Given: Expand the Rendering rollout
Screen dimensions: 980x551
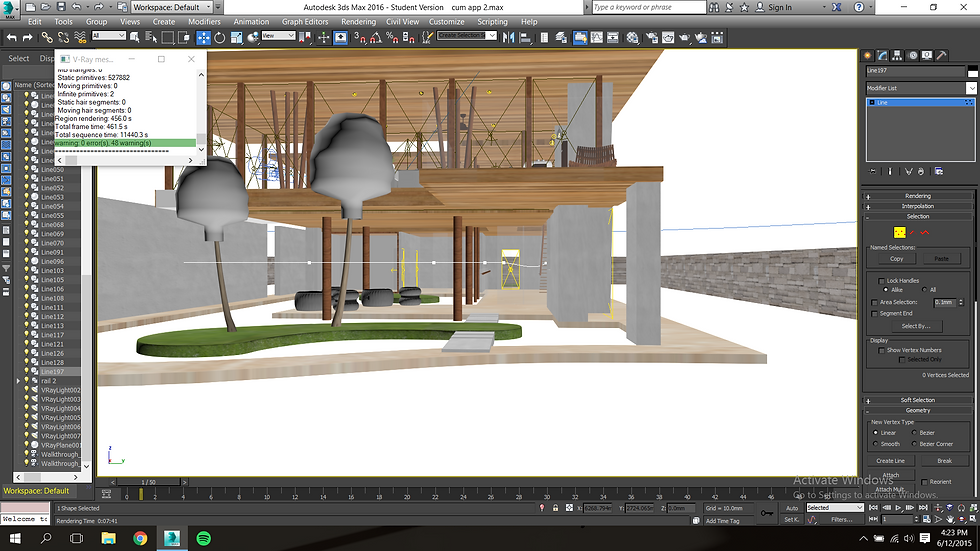Looking at the screenshot, I should pos(918,196).
